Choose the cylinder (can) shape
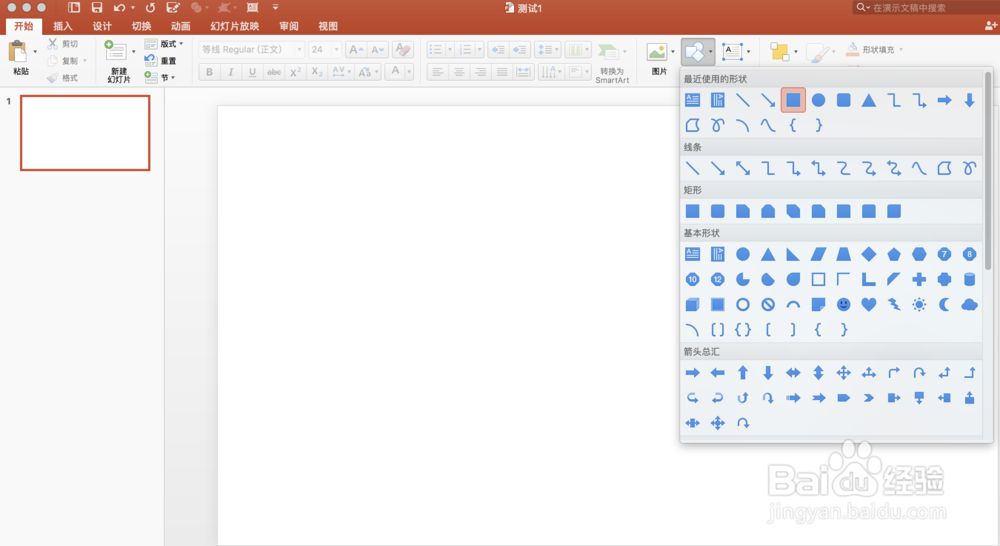 click(x=969, y=279)
